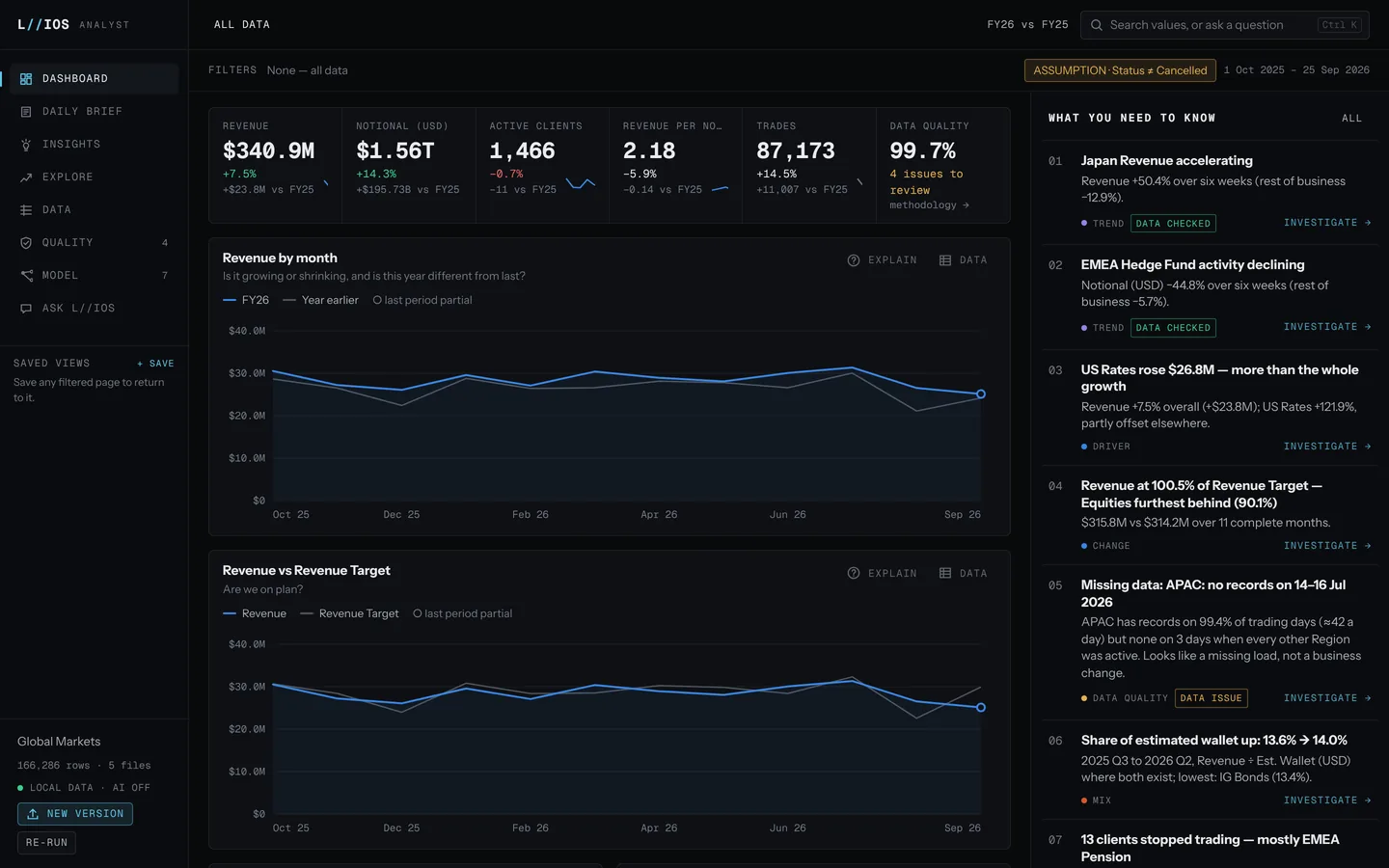This screenshot has width=1389, height=868.
Task: Click the Insights lightbulb icon
Action: click(26, 145)
